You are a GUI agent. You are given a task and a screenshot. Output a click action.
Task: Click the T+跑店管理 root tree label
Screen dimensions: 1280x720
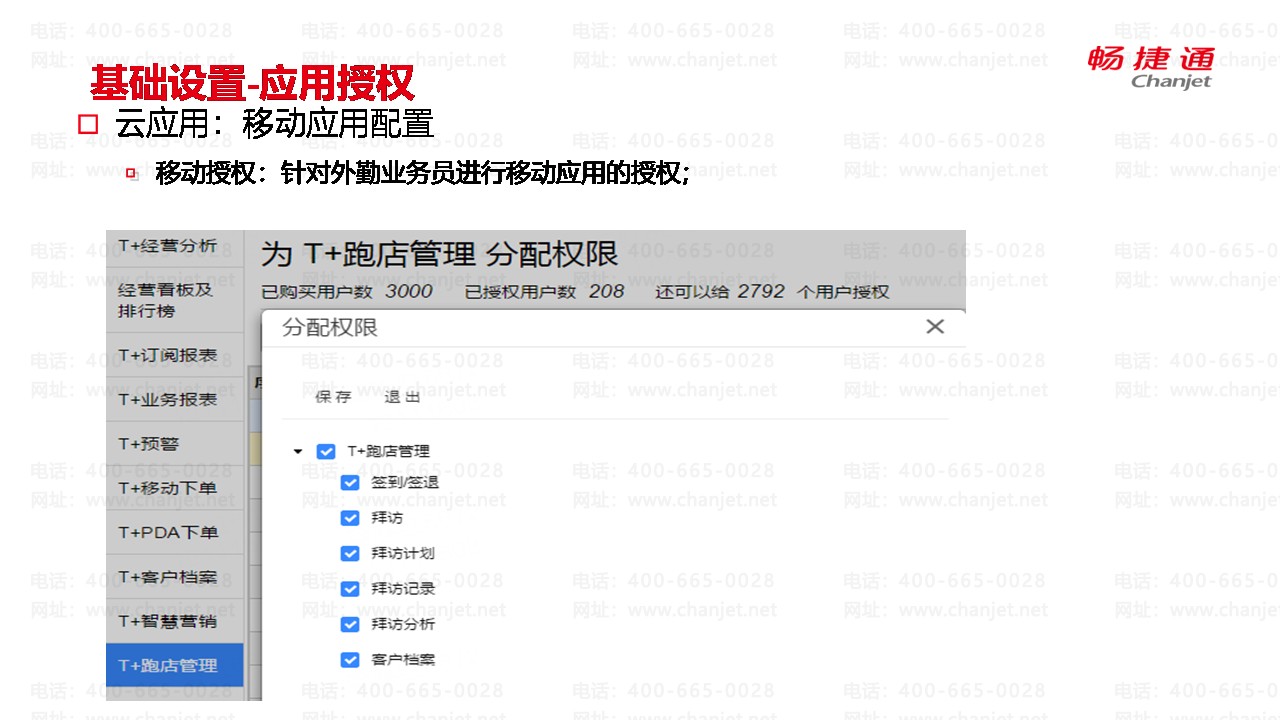coord(388,452)
